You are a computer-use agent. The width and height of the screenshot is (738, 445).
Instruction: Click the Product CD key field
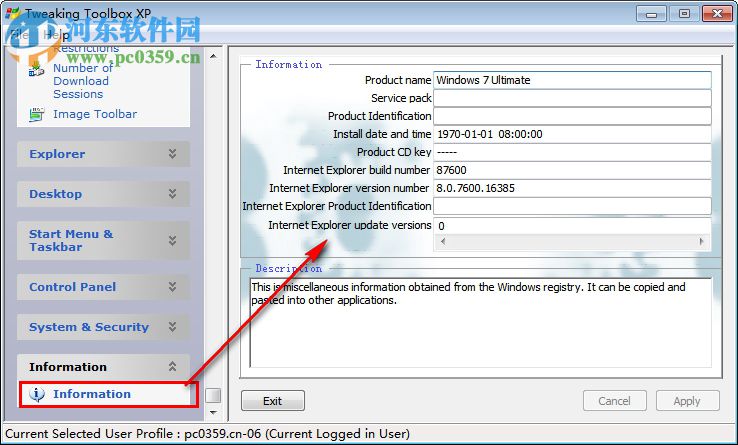(x=572, y=152)
